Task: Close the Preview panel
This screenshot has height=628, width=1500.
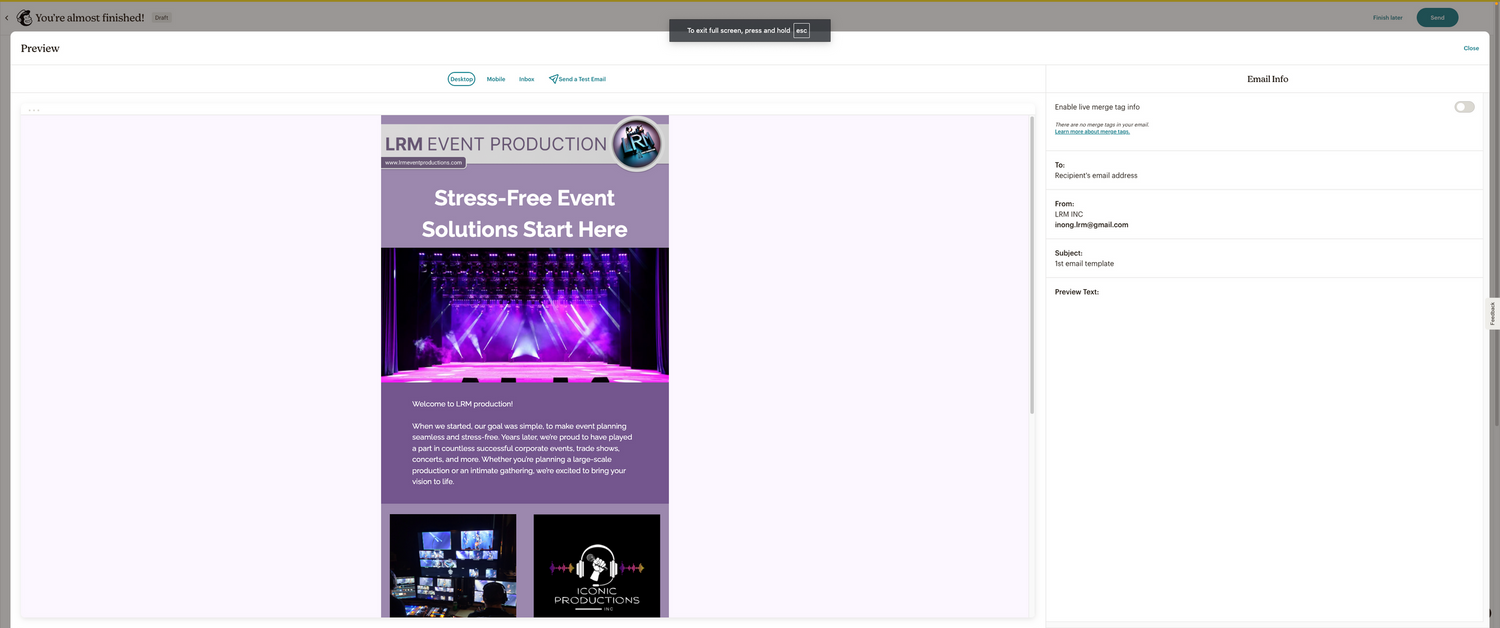Action: (x=1471, y=48)
